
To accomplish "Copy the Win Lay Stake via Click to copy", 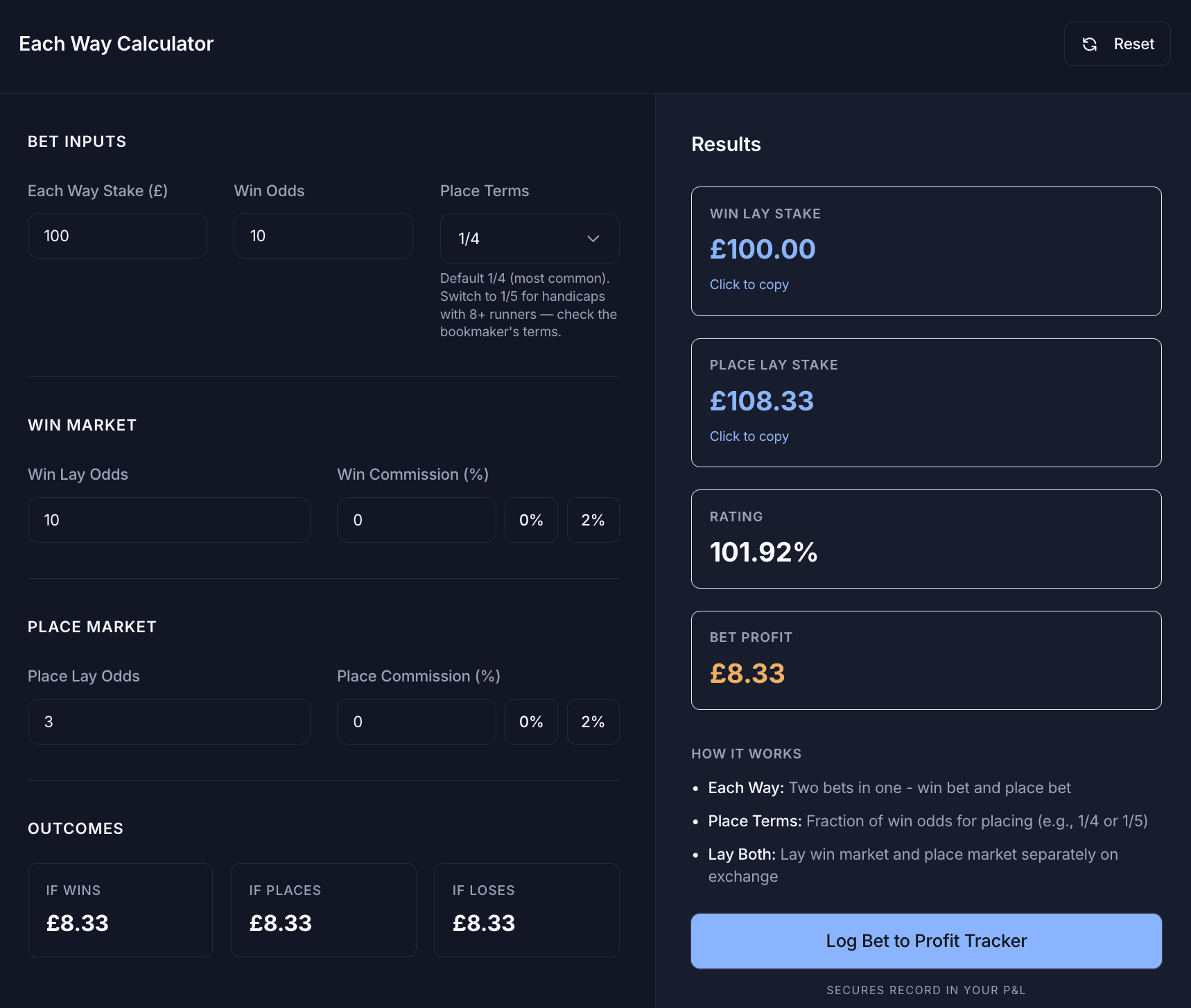I will pyautogui.click(x=749, y=284).
